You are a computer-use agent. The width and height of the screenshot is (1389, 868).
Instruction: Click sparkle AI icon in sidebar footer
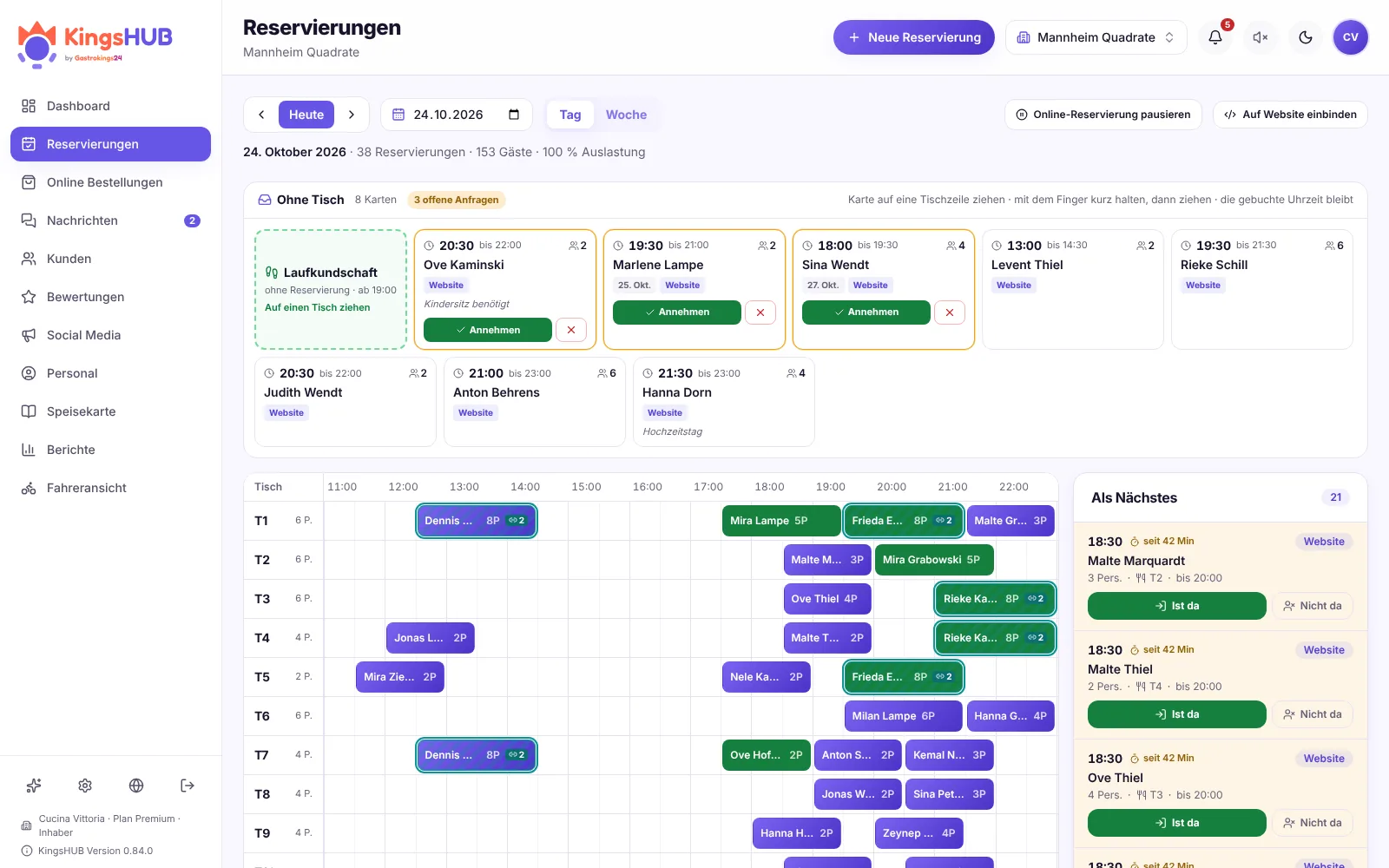34,786
